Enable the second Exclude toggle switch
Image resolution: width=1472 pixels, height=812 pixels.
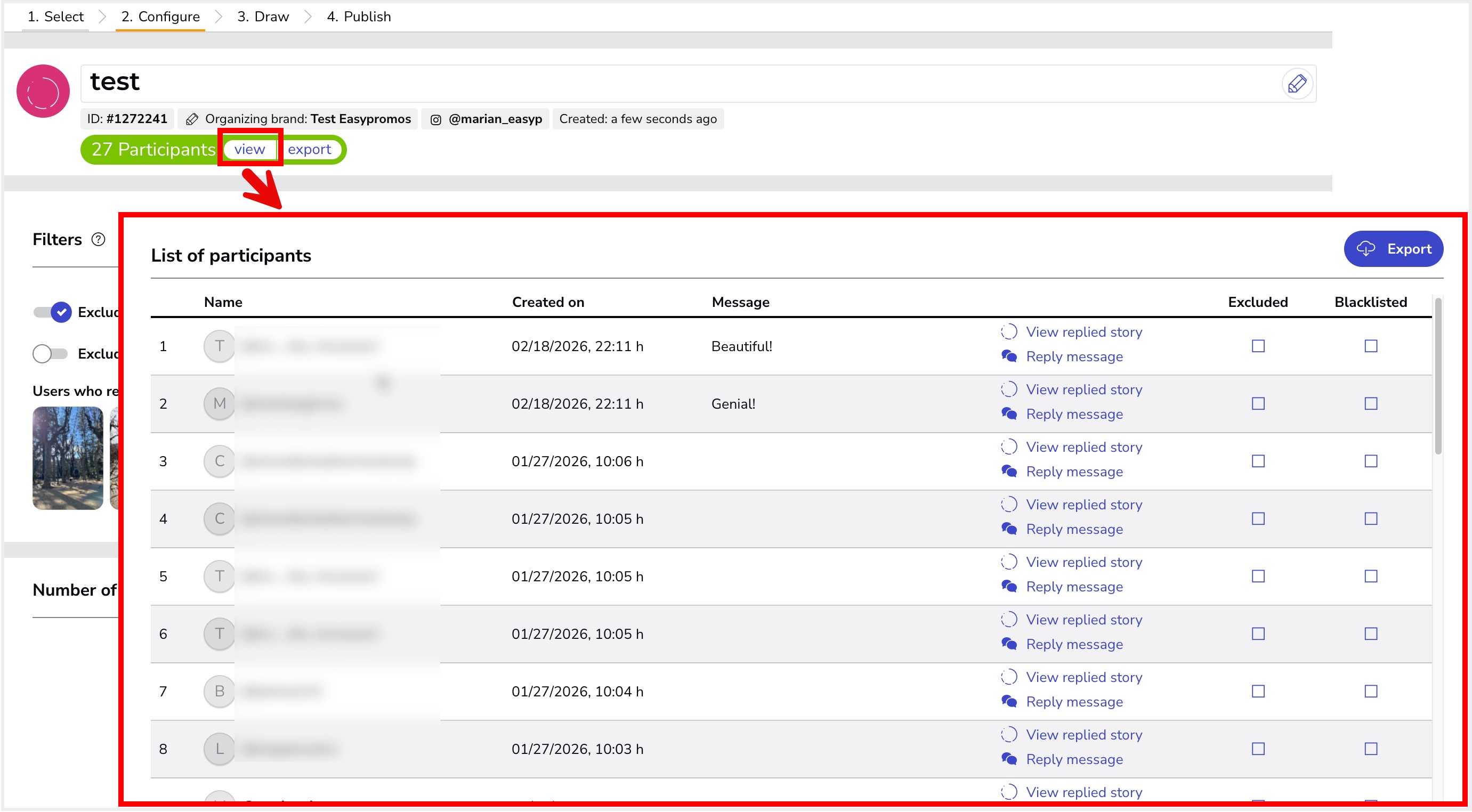click(x=50, y=354)
